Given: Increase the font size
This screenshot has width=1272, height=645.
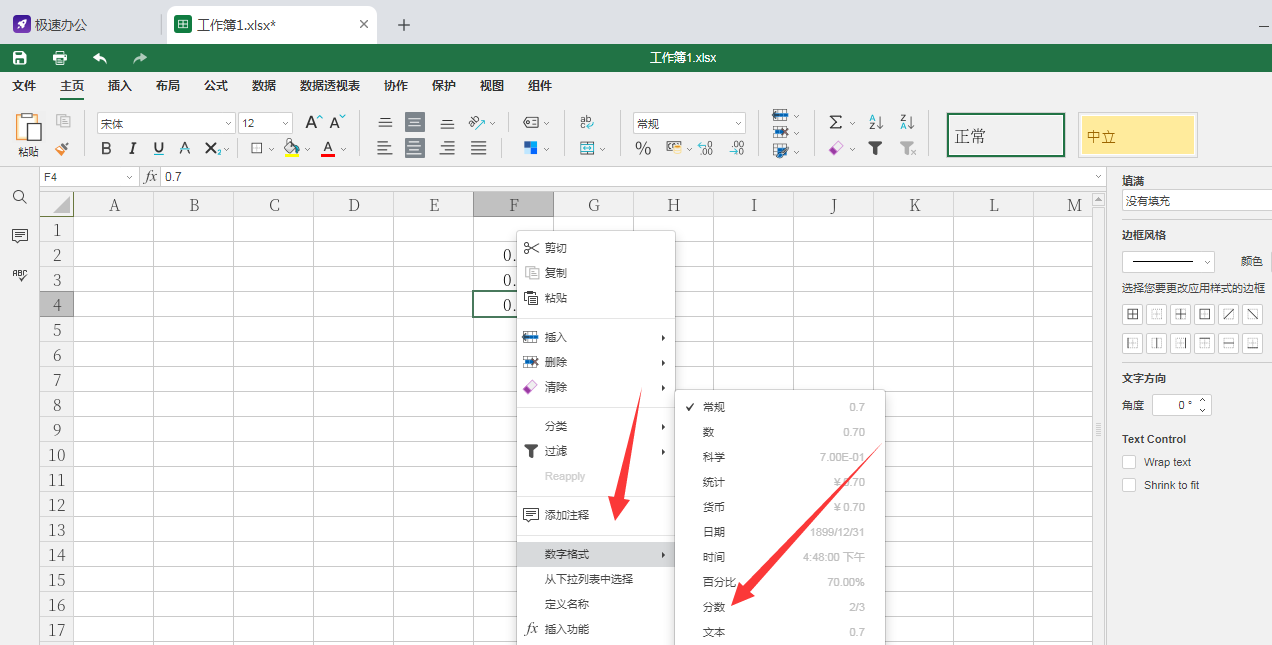Looking at the screenshot, I should click(313, 122).
